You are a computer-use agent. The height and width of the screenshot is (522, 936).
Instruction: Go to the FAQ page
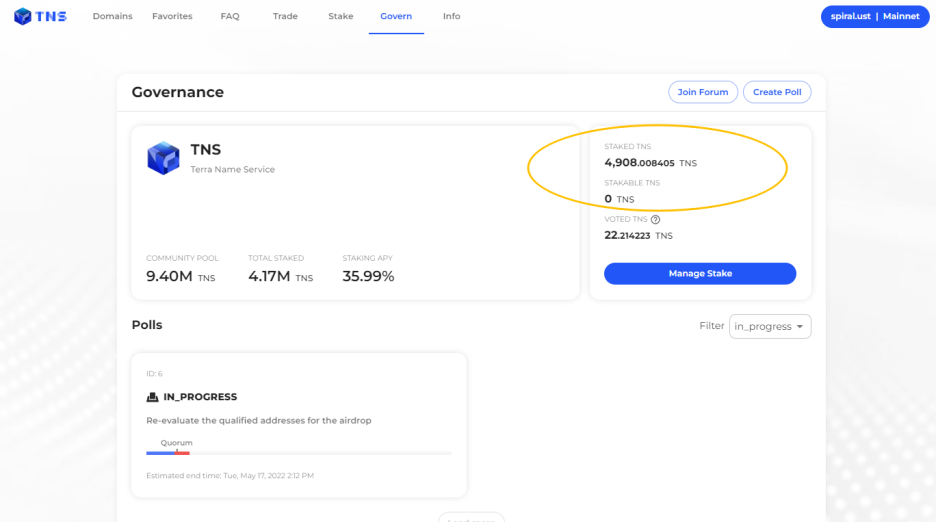[x=230, y=16]
